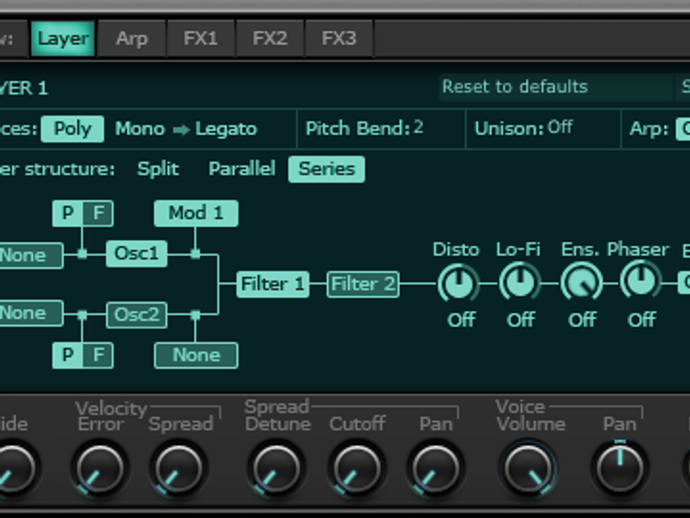The image size is (690, 518).
Task: Click the F button above Osc1
Action: pyautogui.click(x=98, y=213)
